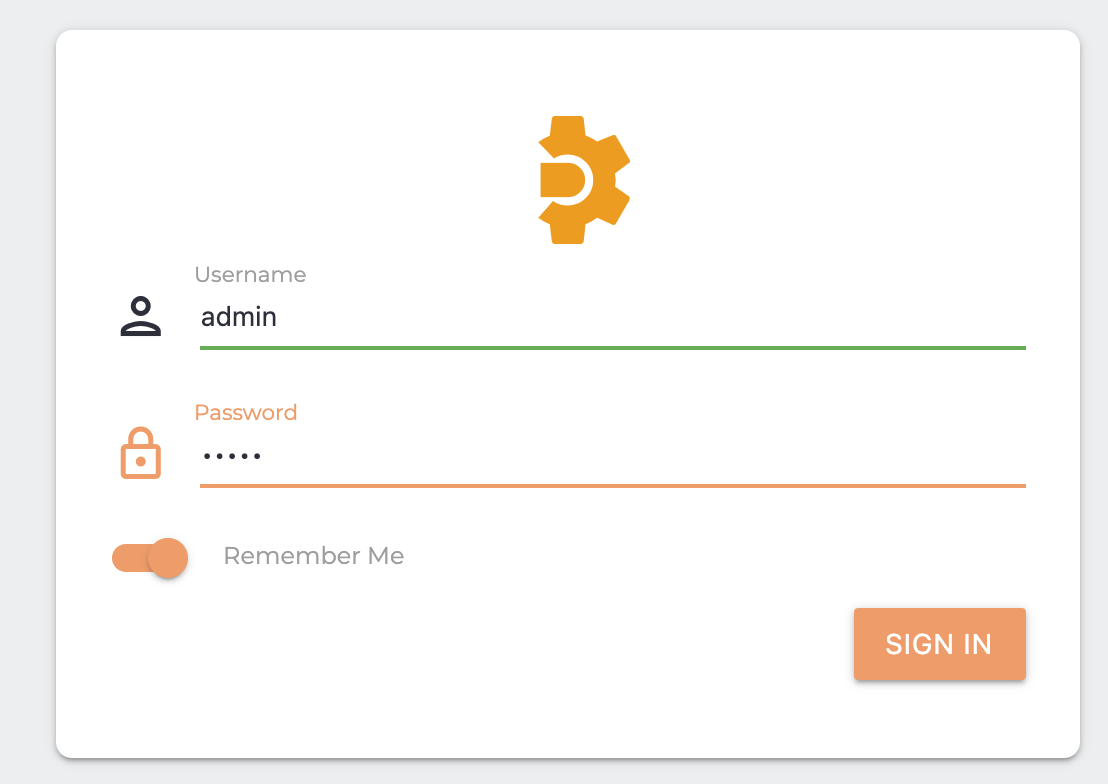Submit the login form with SIGN IN
This screenshot has height=784, width=1108.
tap(939, 644)
